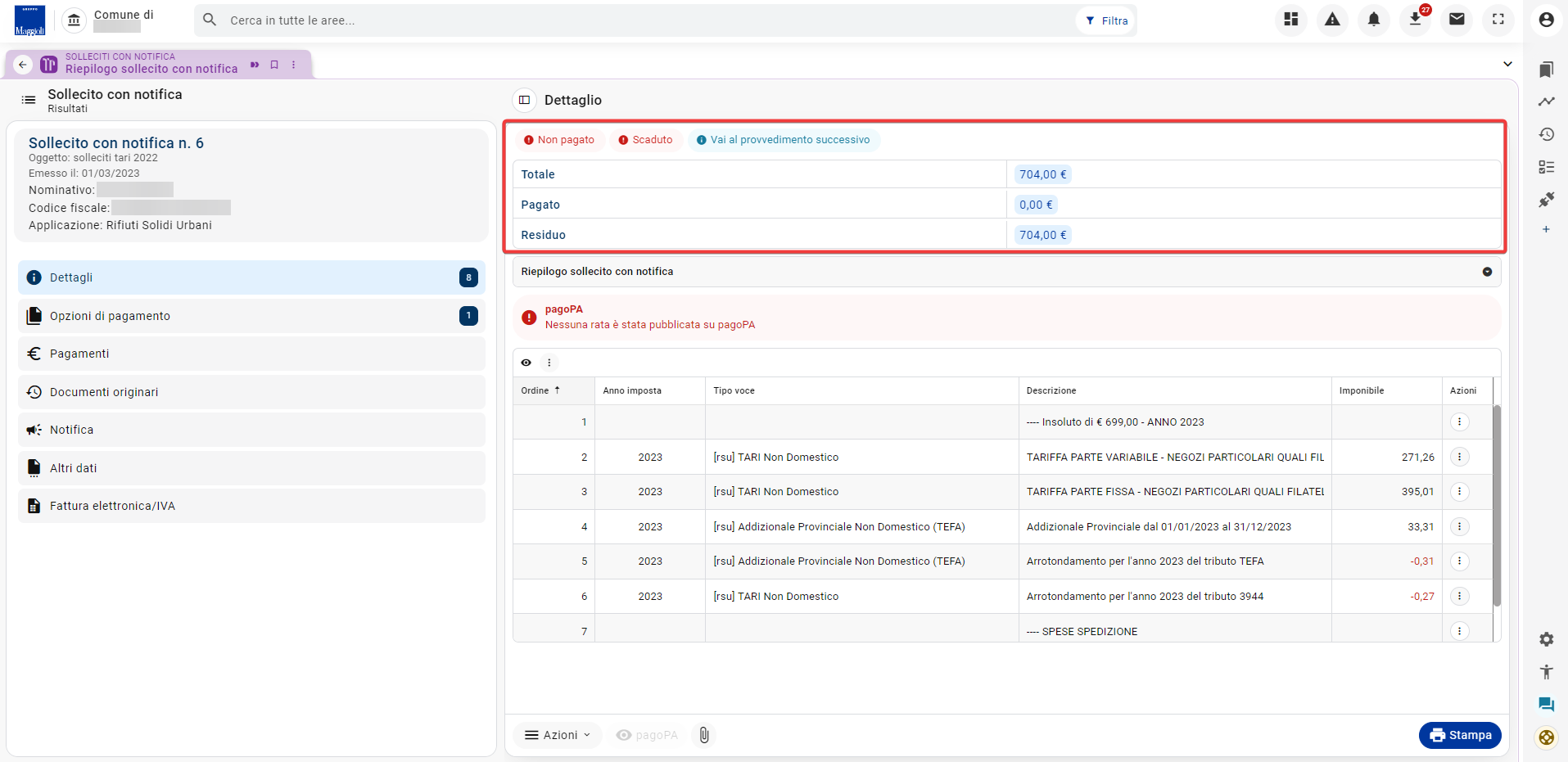This screenshot has height=762, width=1568.
Task: Open the Filtra filter button
Action: coord(1106,20)
